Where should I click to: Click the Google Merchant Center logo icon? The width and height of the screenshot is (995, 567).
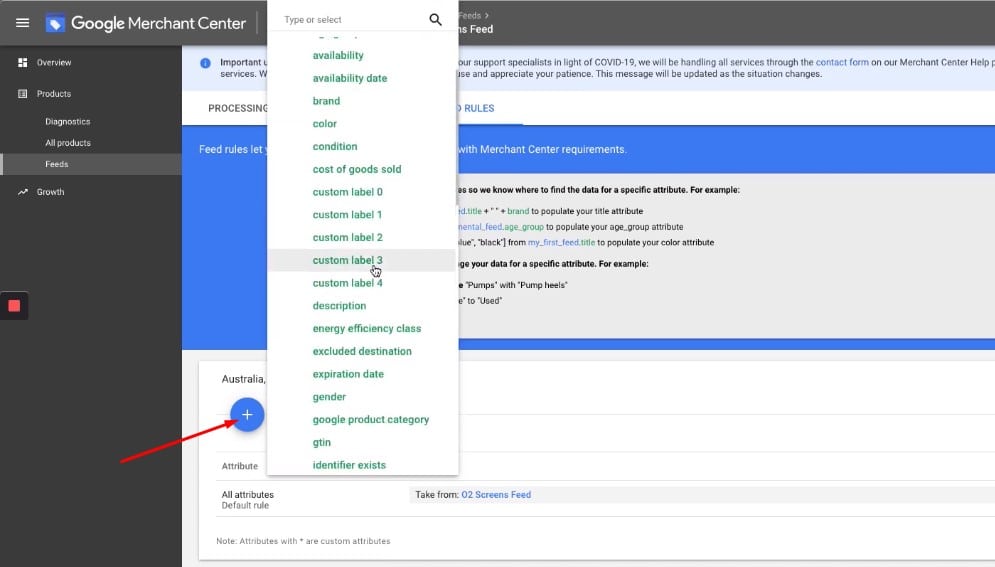(x=55, y=23)
